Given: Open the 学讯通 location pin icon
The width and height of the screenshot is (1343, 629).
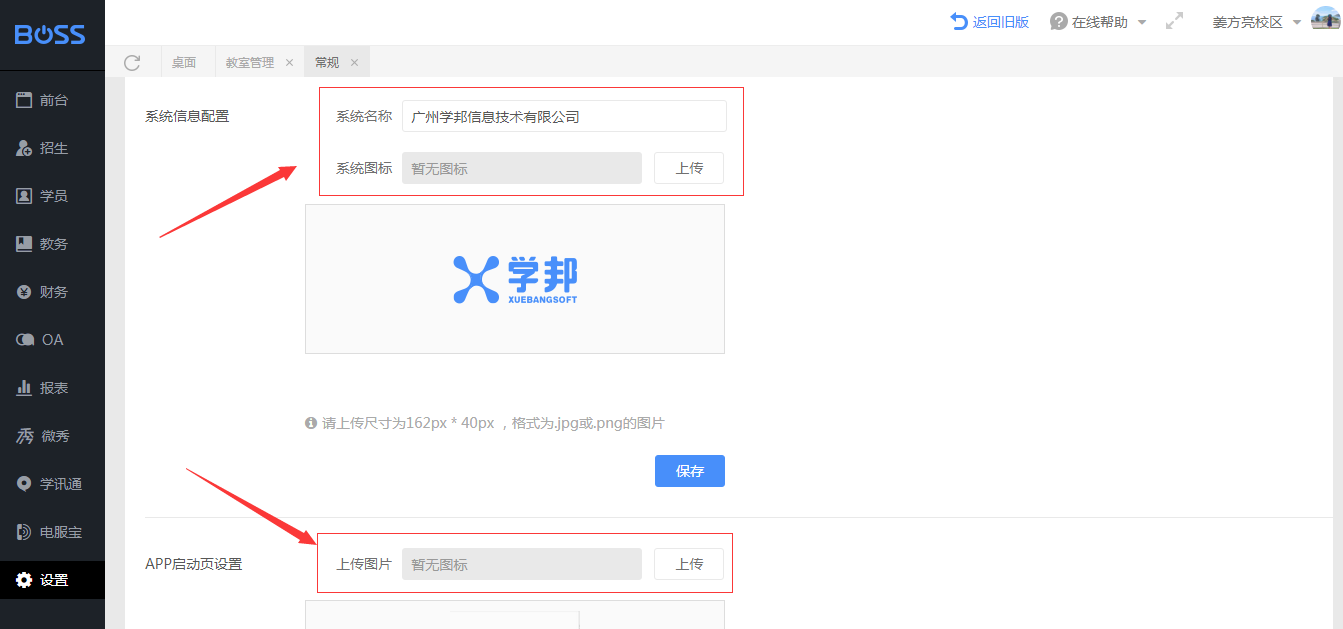Looking at the screenshot, I should coord(24,484).
